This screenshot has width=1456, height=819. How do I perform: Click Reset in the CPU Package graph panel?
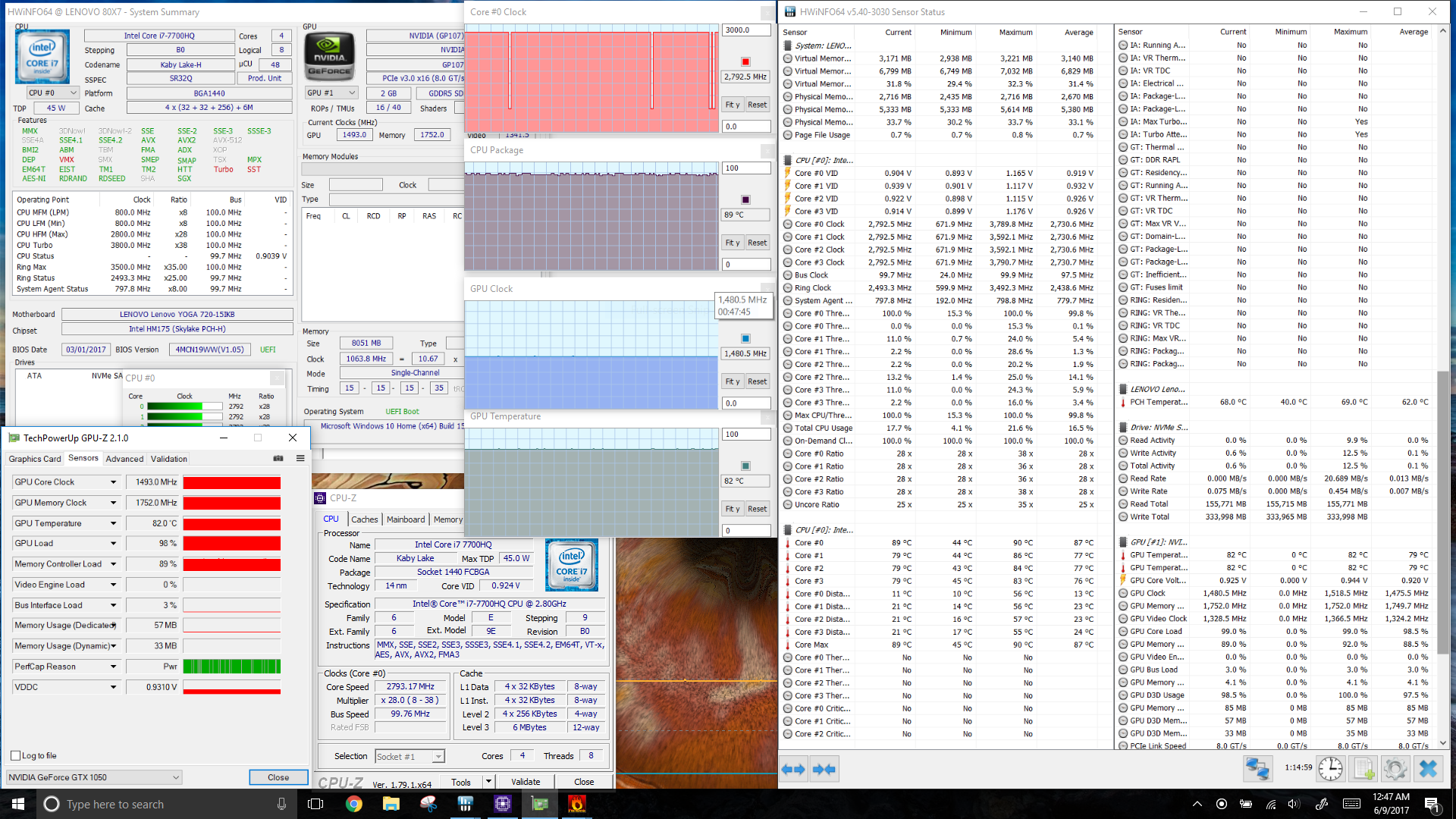tap(757, 243)
